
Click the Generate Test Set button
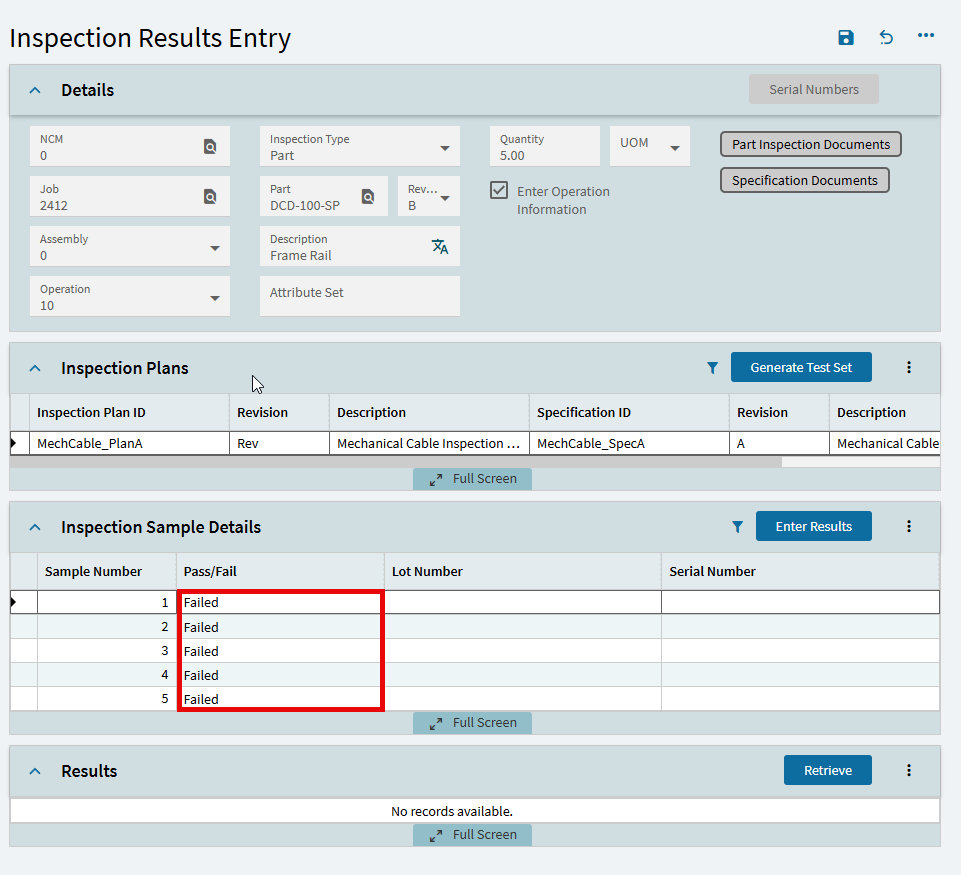801,368
